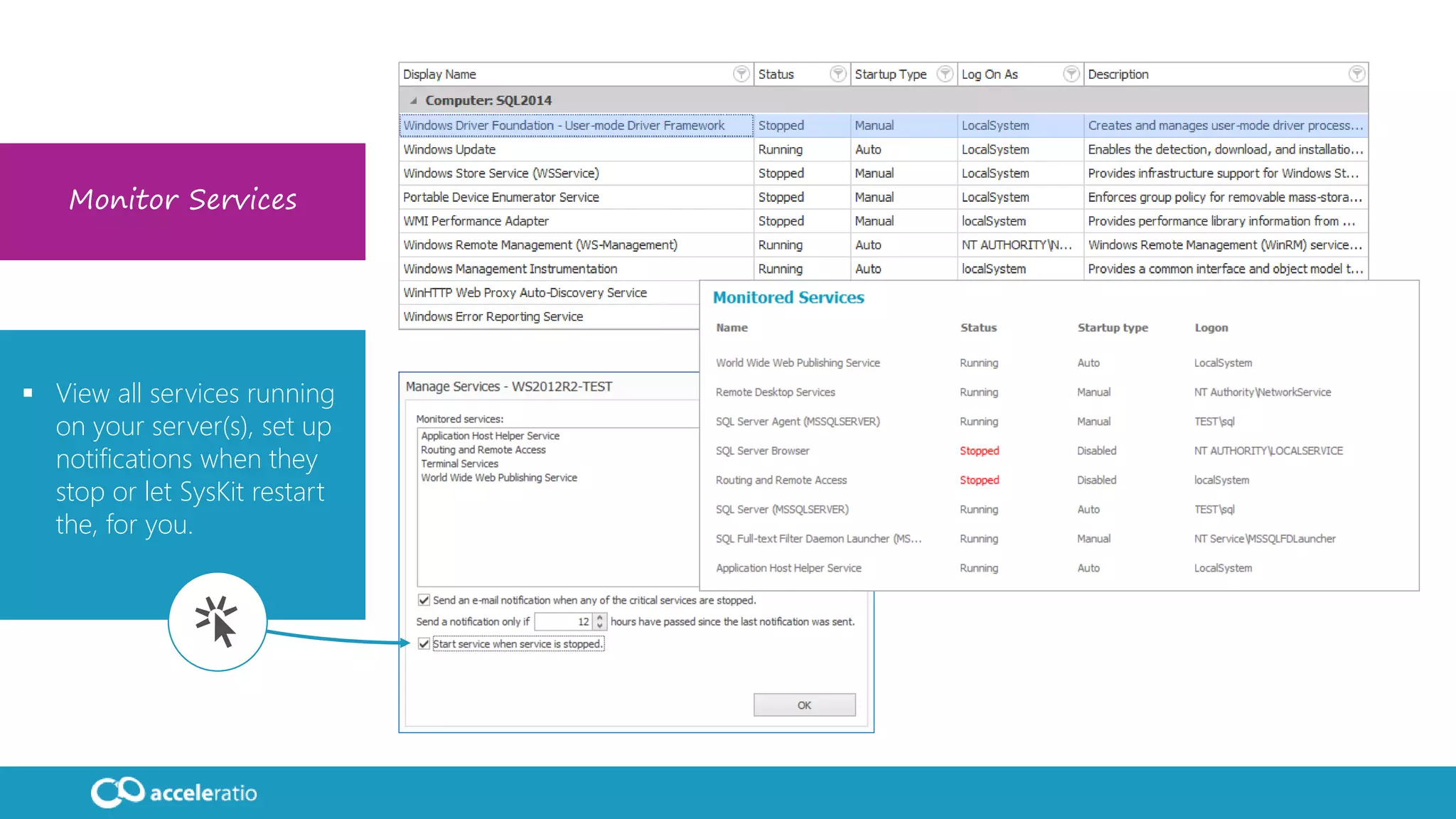
Task: Click the Monitored Services panel title
Action: 788,297
